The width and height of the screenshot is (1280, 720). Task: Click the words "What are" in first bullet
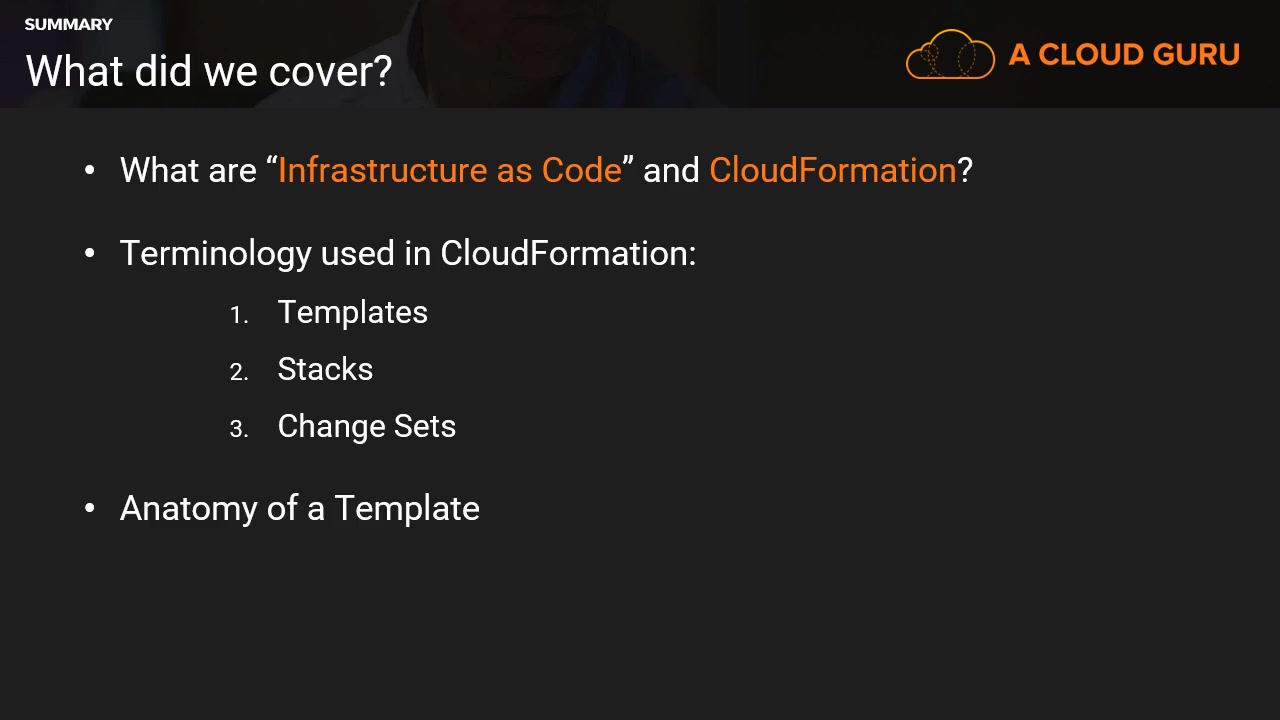188,170
